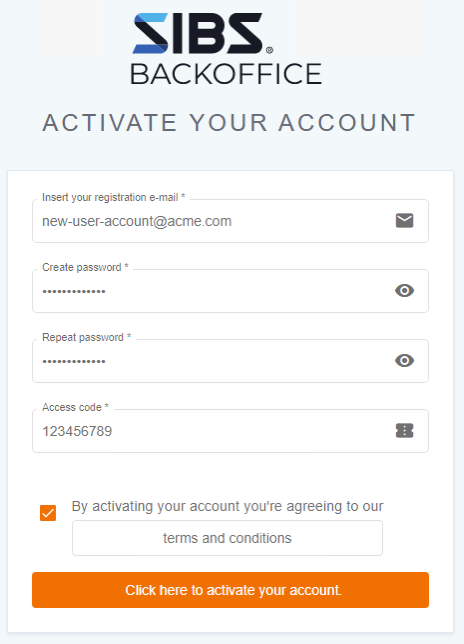
Task: Click the Access code label text
Action: click(x=75, y=407)
